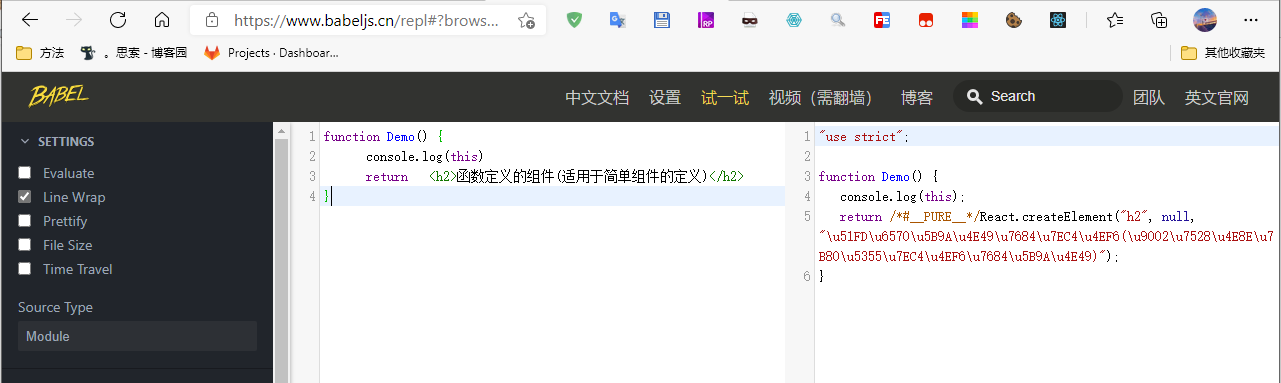Enable the Evaluate checkbox

point(25,173)
